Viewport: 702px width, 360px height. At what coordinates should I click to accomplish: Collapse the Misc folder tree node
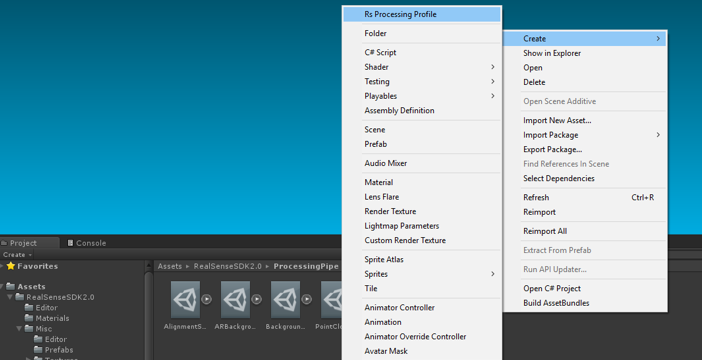click(x=19, y=329)
